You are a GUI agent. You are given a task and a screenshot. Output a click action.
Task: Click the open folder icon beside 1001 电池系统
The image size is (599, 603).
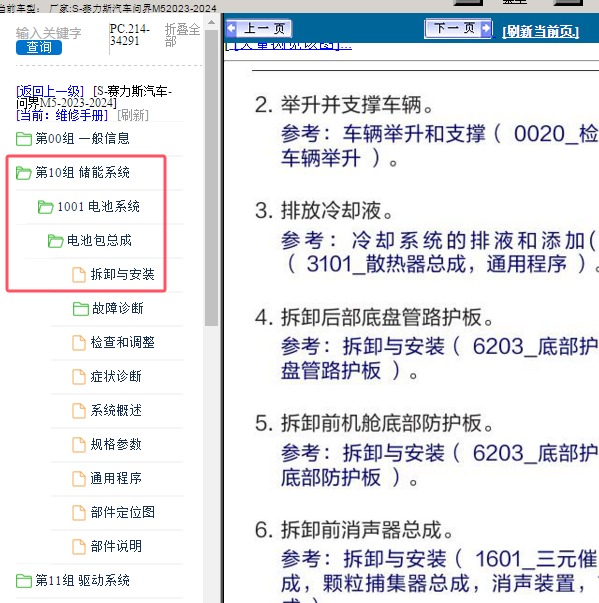[x=45, y=207]
